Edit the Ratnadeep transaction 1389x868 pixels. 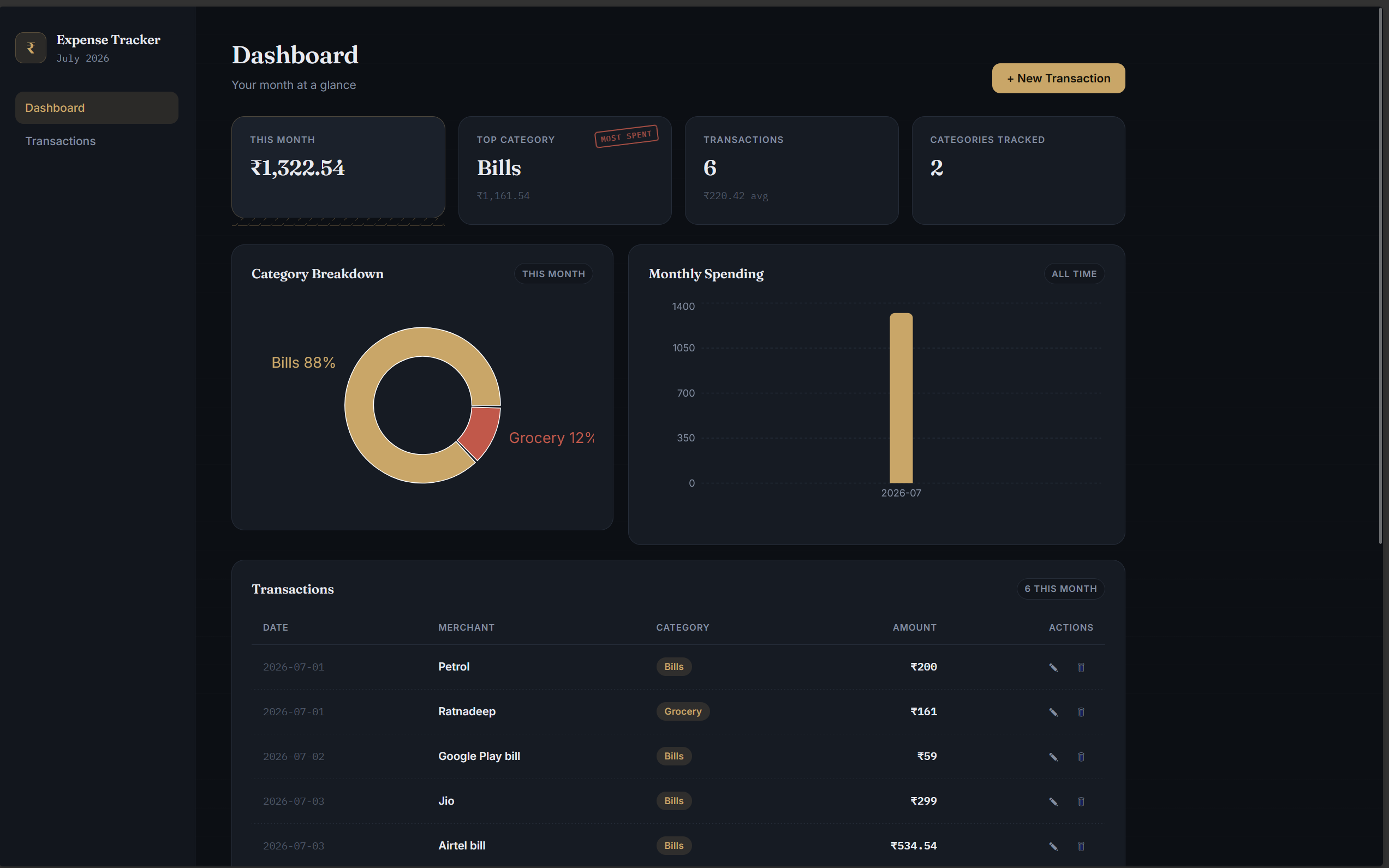(x=1053, y=712)
